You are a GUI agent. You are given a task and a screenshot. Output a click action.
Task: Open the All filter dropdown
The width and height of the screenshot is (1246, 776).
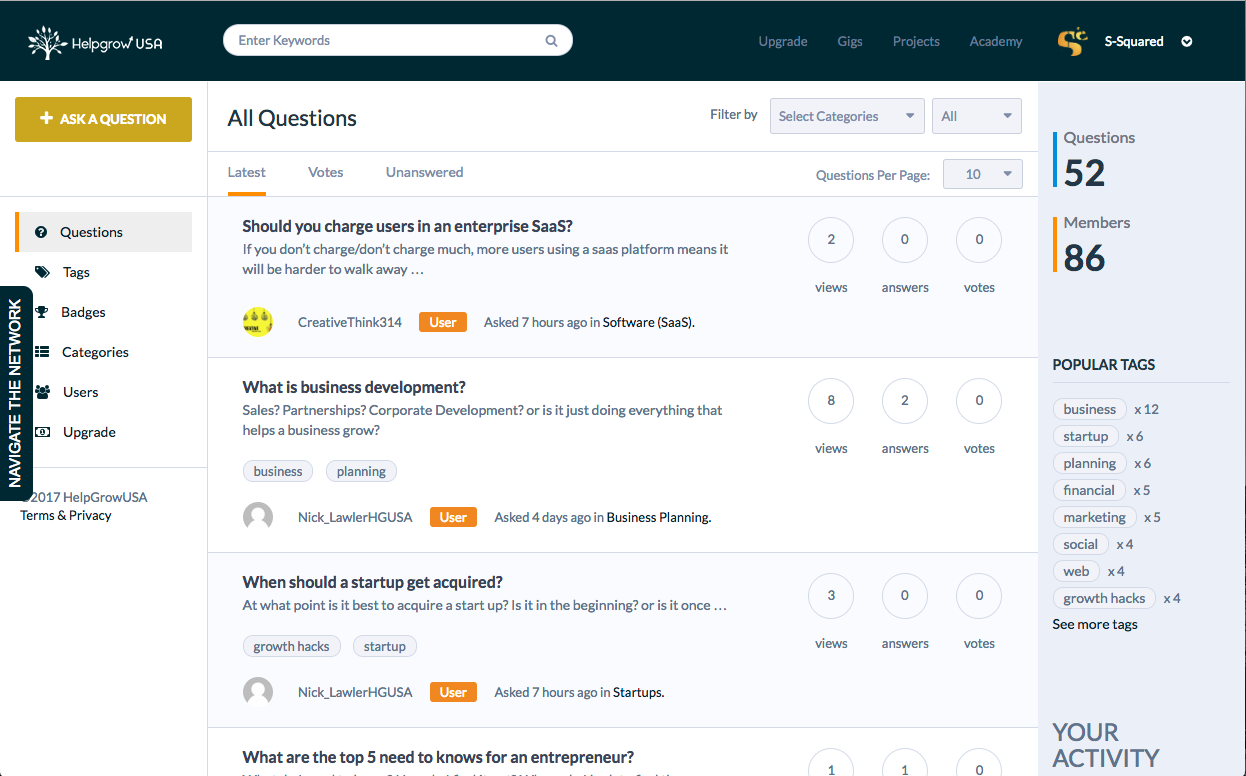tap(976, 116)
